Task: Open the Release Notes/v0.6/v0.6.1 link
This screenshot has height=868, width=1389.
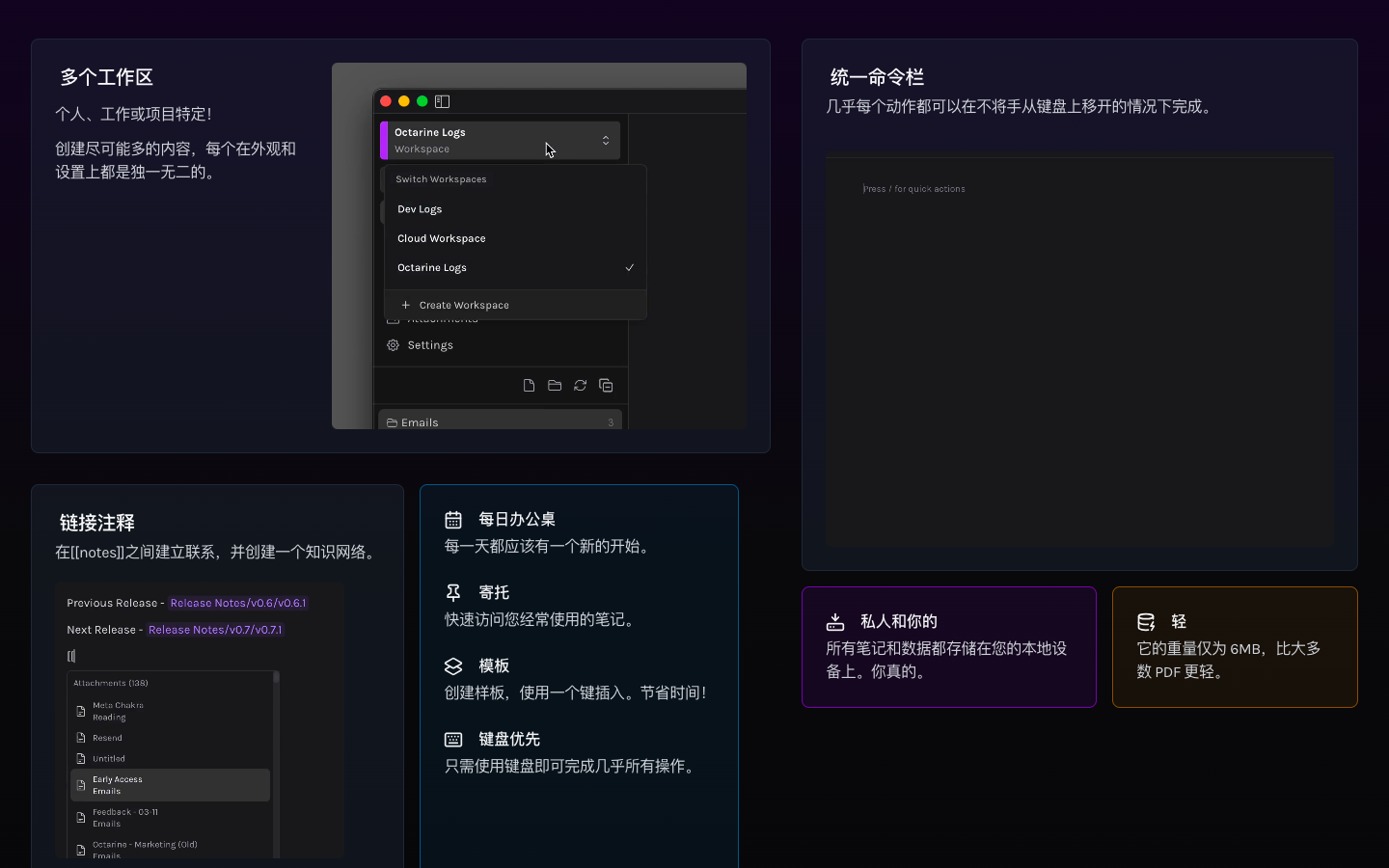Action: pyautogui.click(x=238, y=603)
